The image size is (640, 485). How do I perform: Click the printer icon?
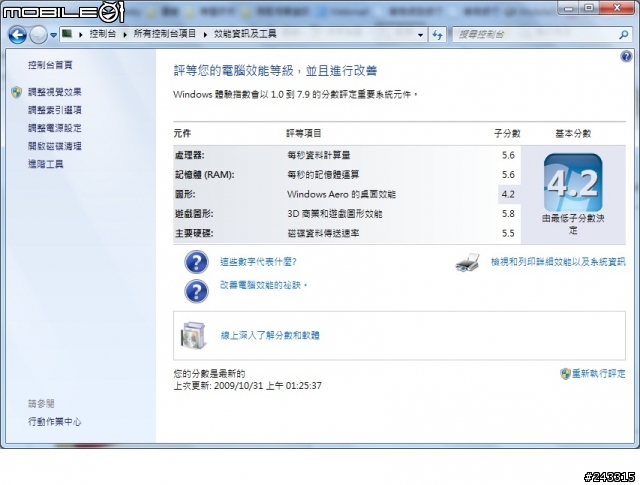tap(468, 263)
